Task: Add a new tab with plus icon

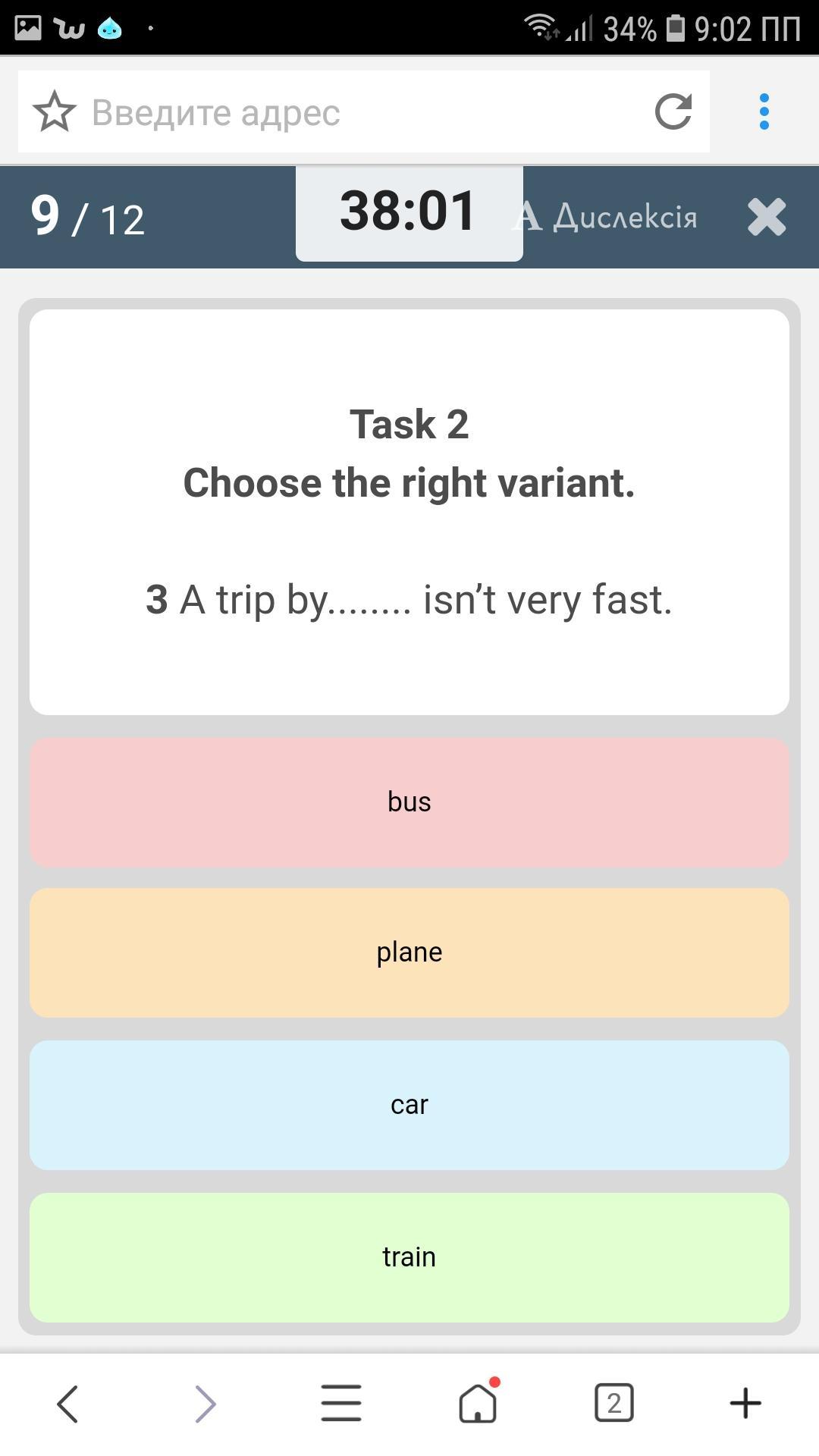Action: pos(745,1404)
